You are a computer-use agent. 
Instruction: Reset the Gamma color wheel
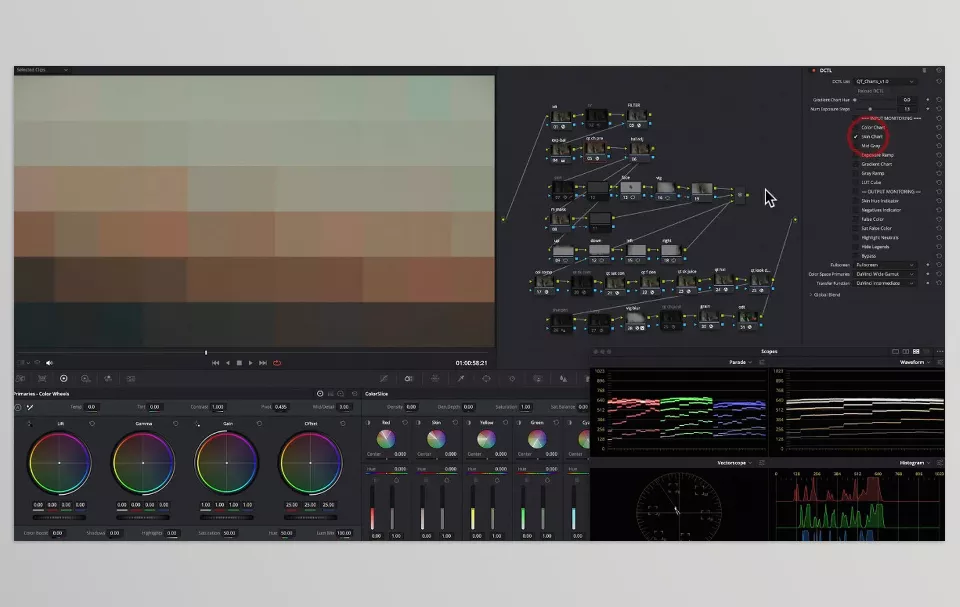coord(176,423)
